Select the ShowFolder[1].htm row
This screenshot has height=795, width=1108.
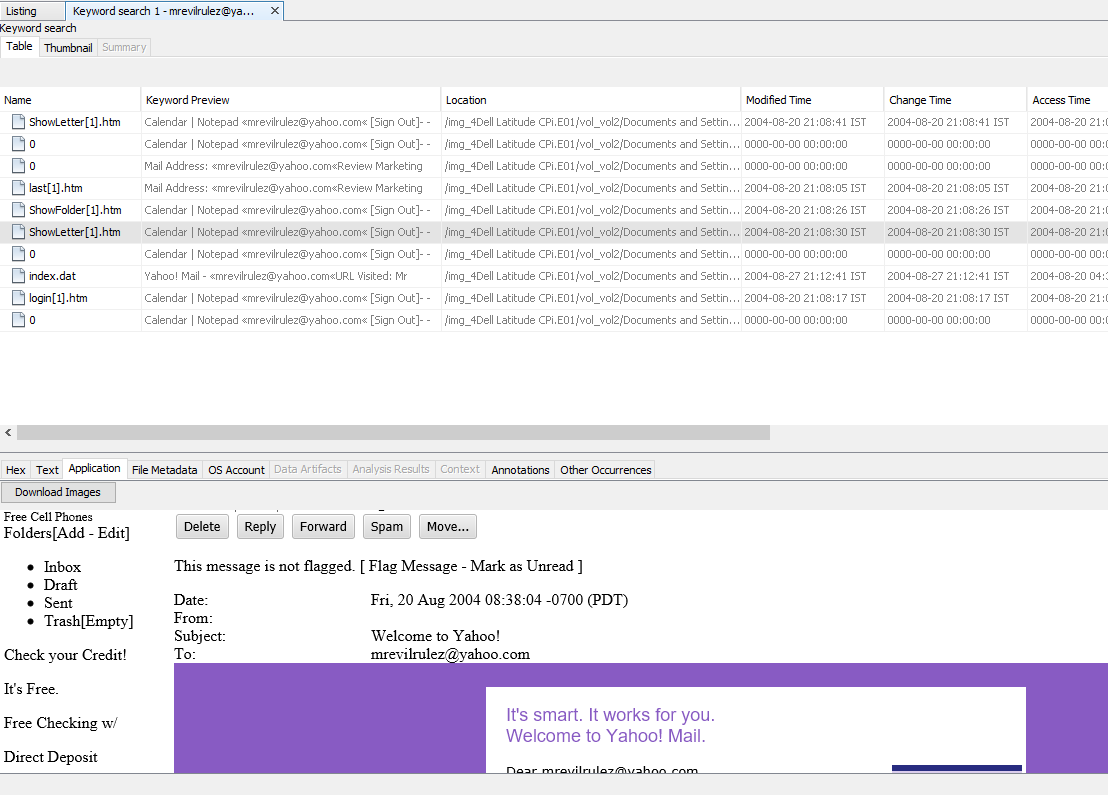coord(554,210)
